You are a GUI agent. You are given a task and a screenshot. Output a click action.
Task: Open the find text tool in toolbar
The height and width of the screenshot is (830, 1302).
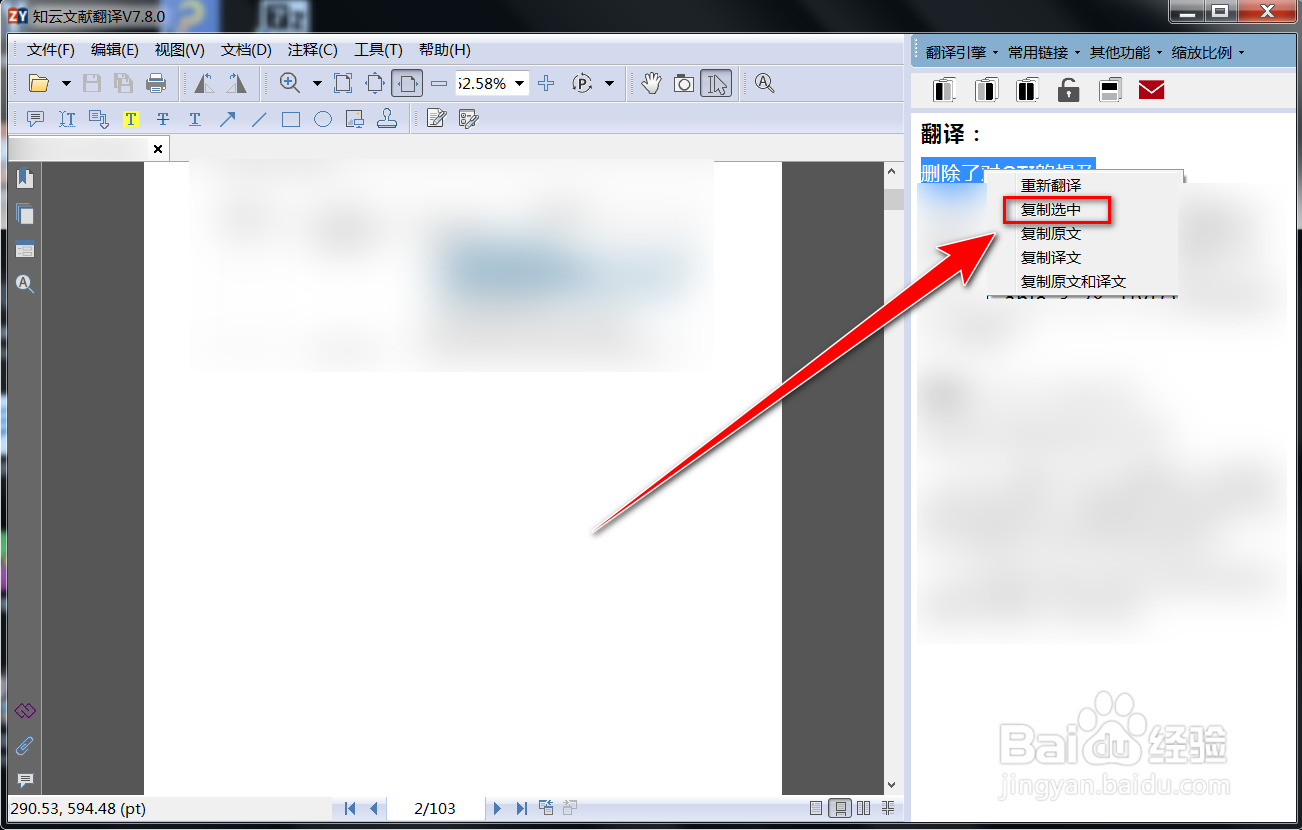(x=765, y=84)
